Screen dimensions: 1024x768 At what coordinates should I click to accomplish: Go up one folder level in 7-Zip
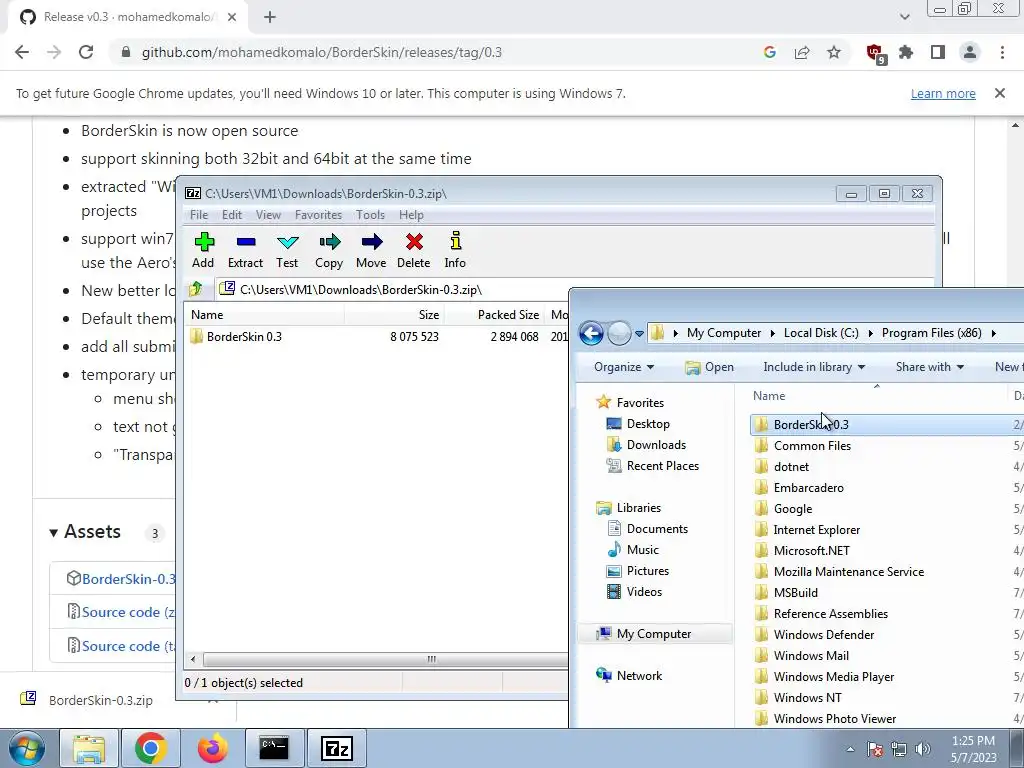pyautogui.click(x=196, y=289)
